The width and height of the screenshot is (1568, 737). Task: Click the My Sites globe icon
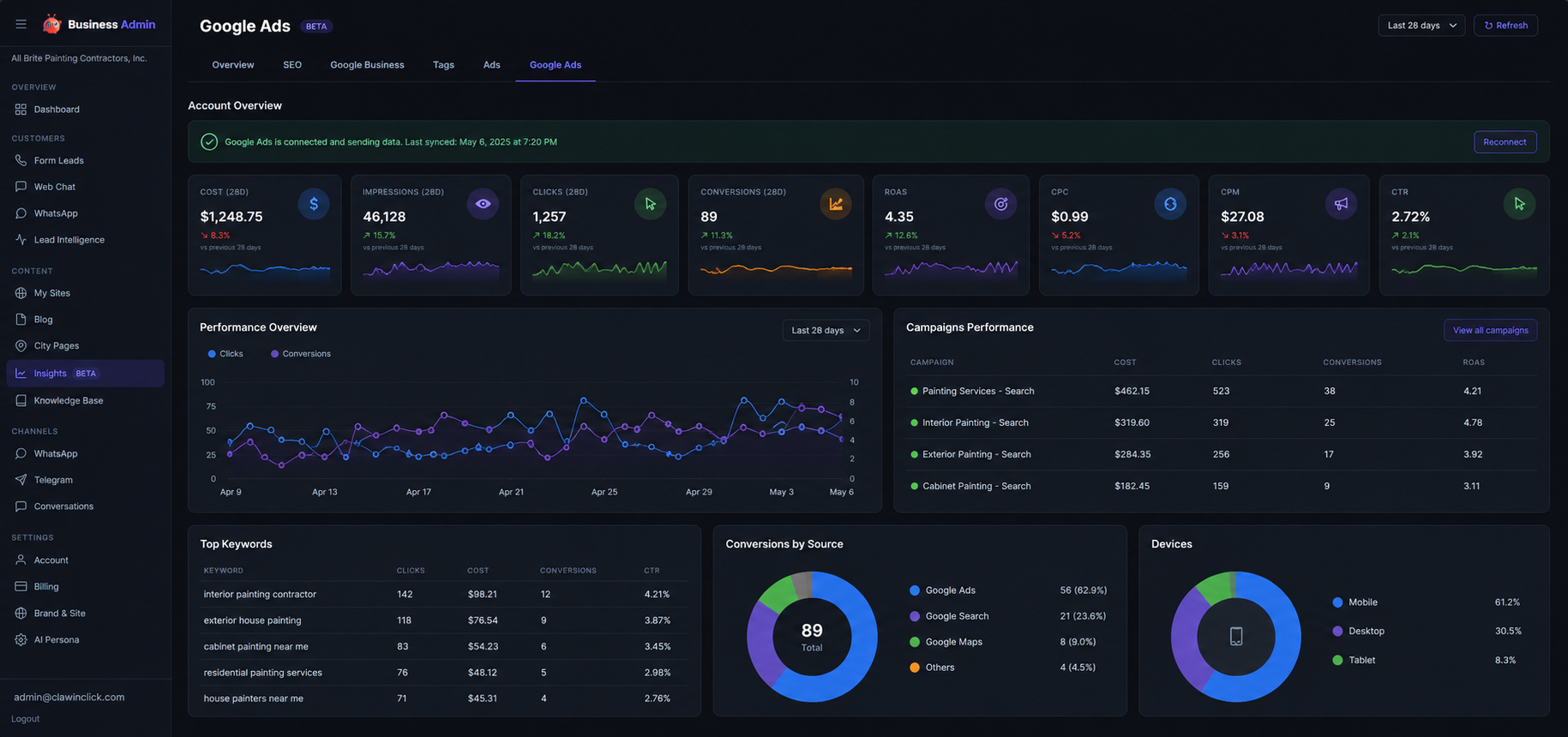(x=21, y=293)
